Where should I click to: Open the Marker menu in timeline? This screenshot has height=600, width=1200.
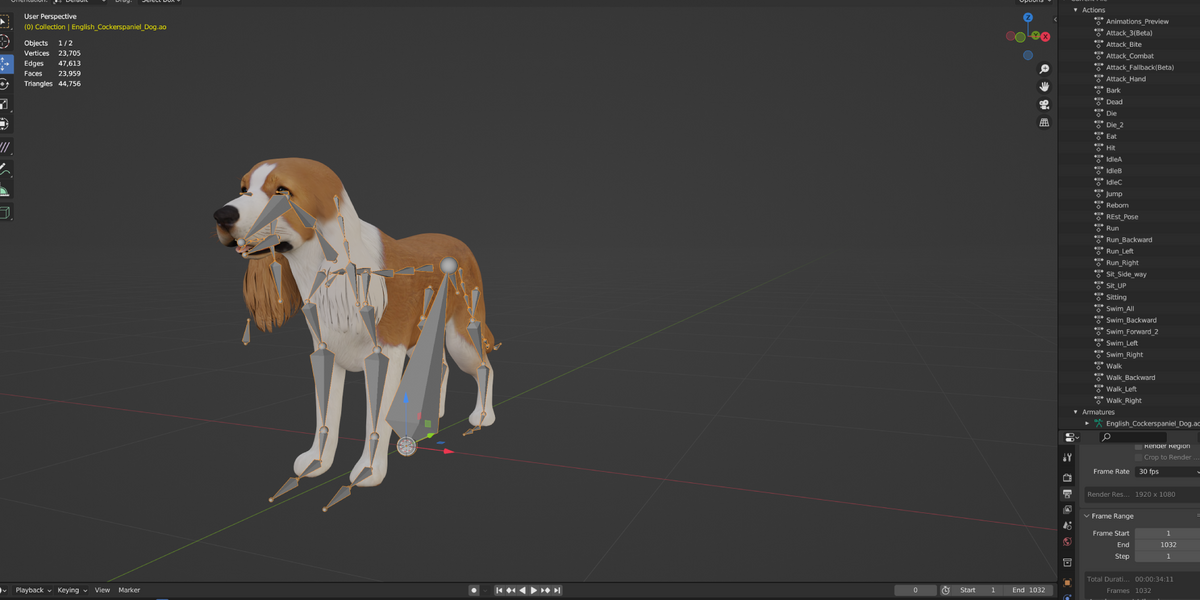129,590
